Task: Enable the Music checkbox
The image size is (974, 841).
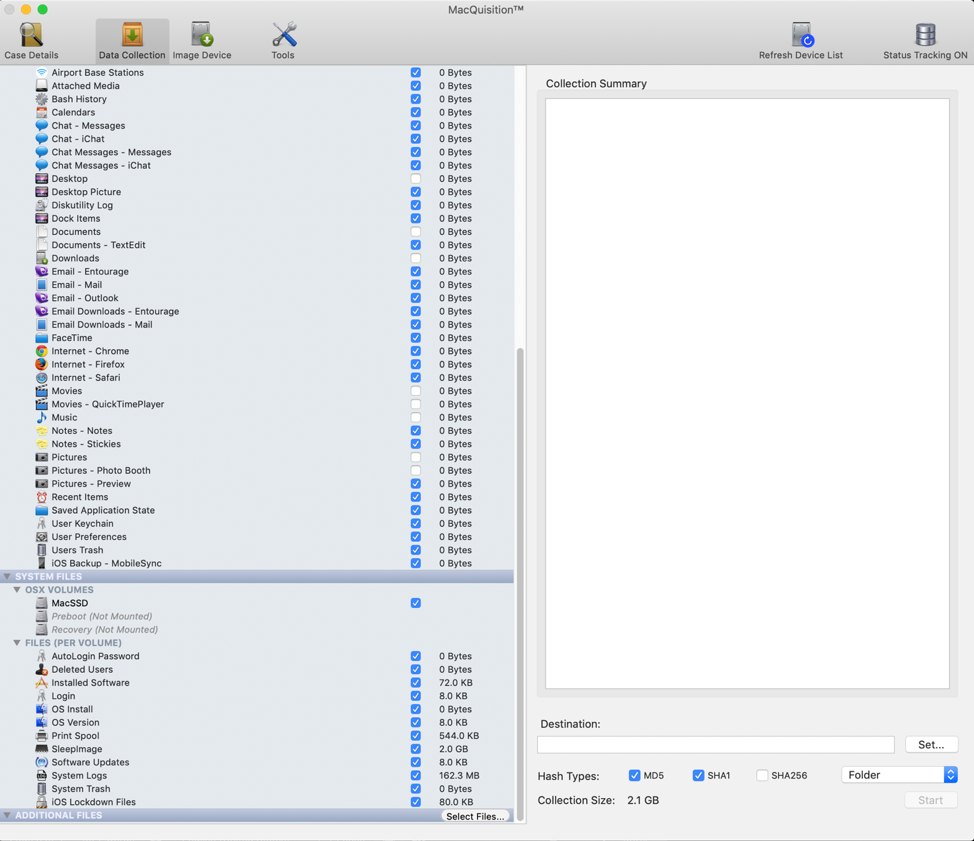Action: pos(416,417)
